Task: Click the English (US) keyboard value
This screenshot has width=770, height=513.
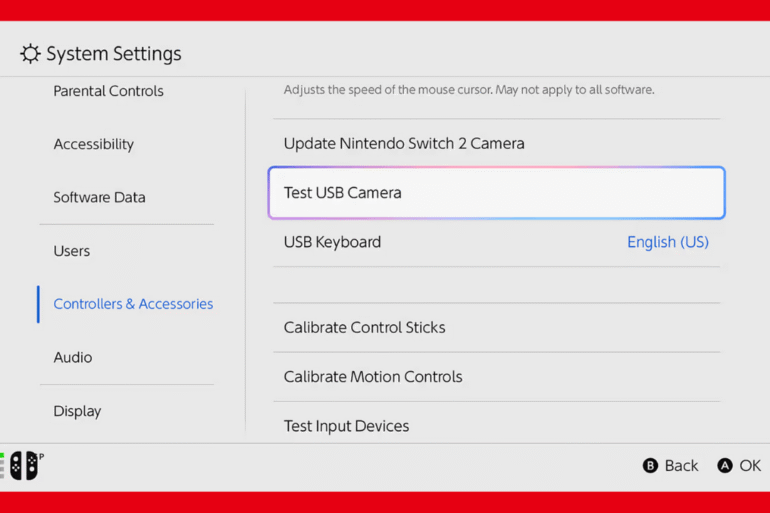Action: click(x=668, y=242)
